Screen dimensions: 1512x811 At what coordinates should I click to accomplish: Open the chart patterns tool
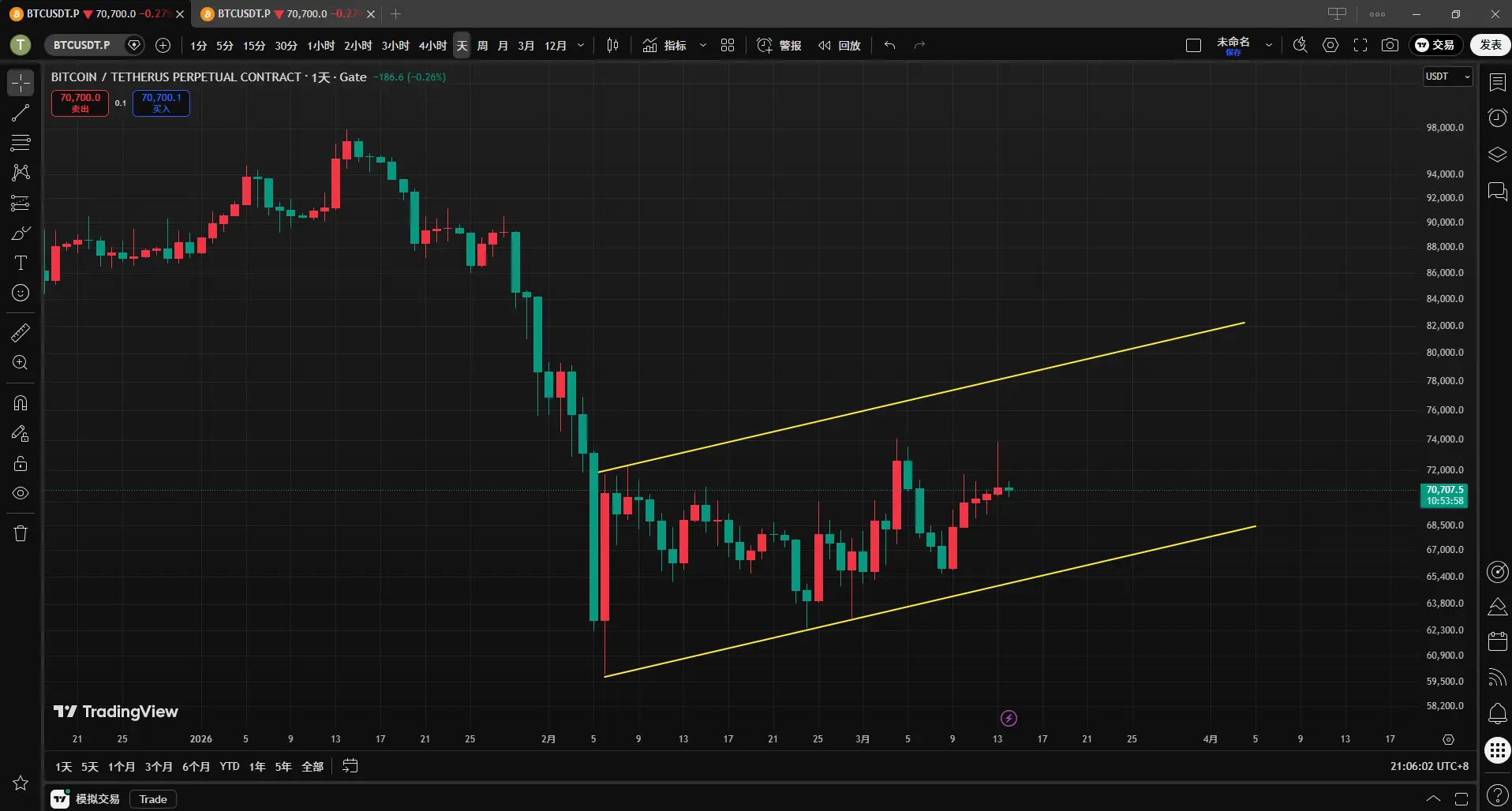click(x=21, y=173)
